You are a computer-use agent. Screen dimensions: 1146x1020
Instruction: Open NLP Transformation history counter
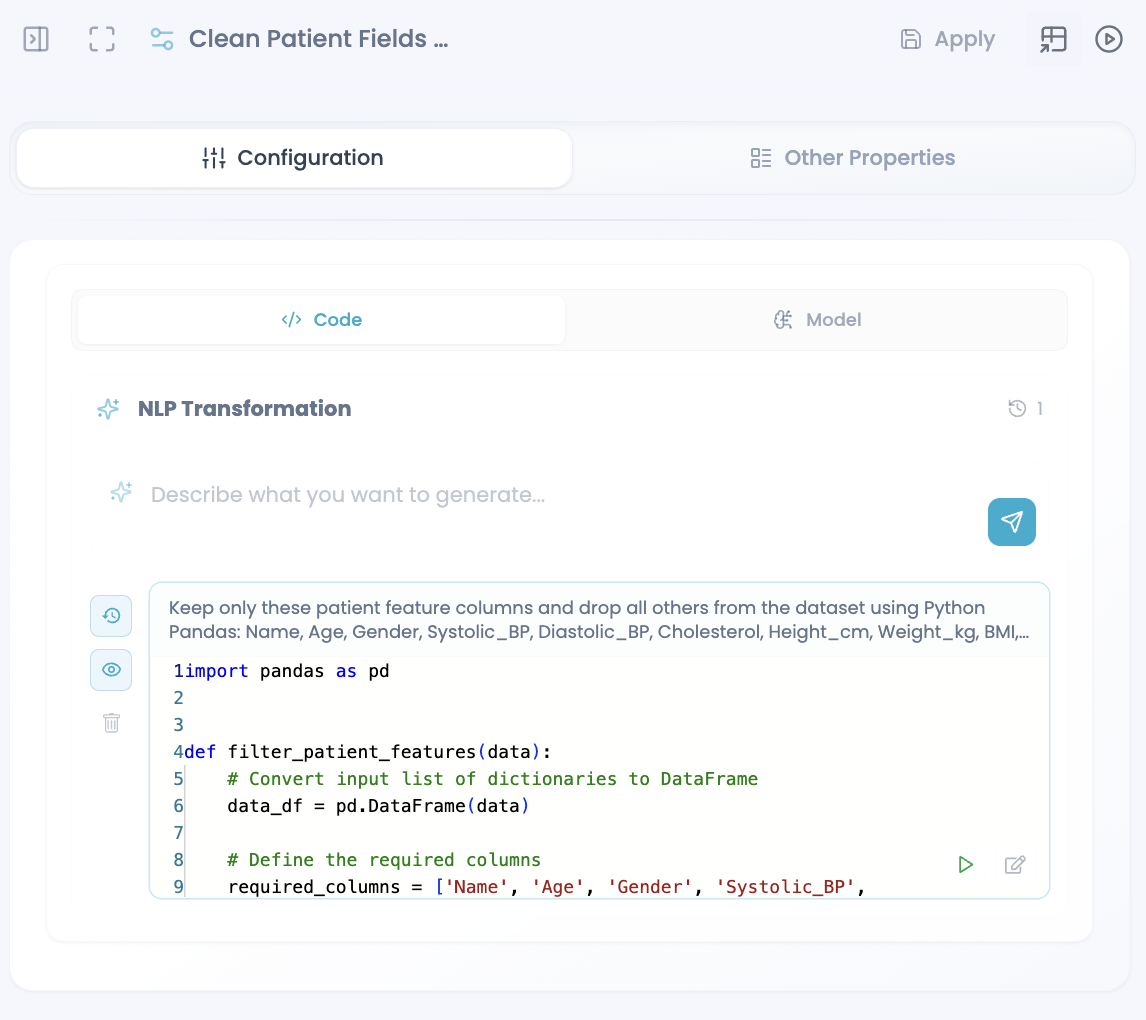pos(1025,408)
